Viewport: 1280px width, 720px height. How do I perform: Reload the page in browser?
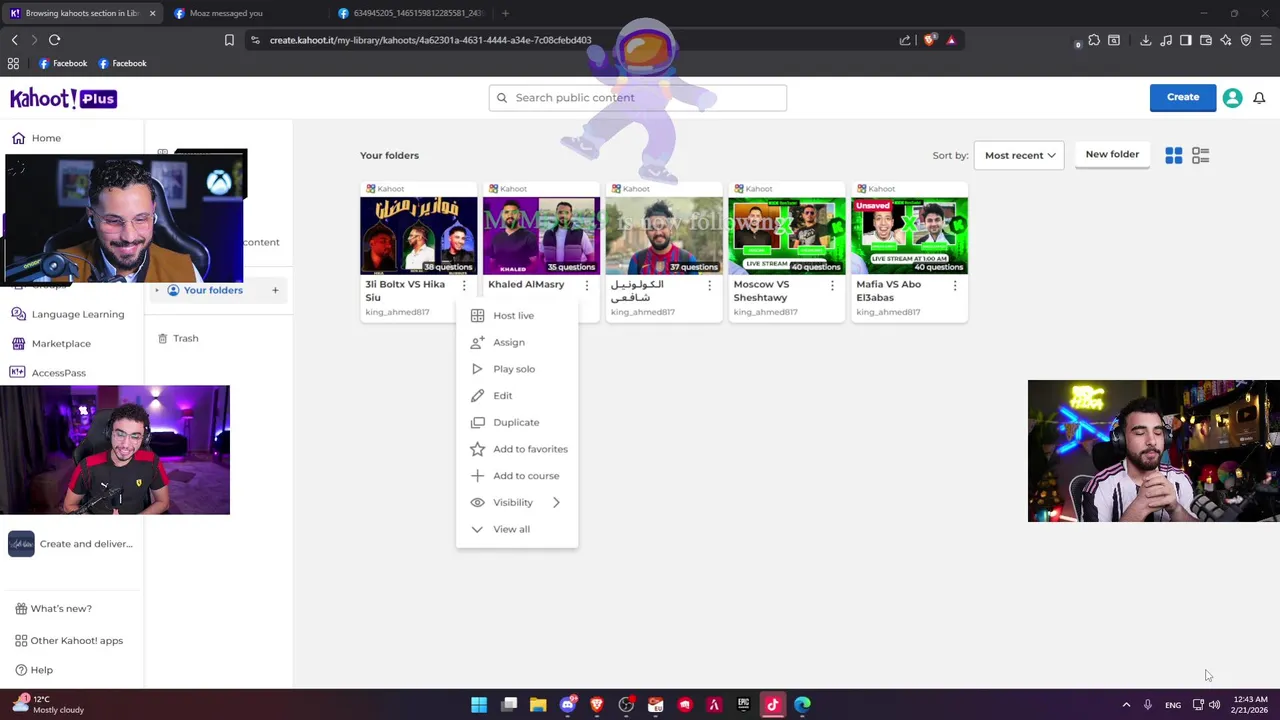coord(54,40)
